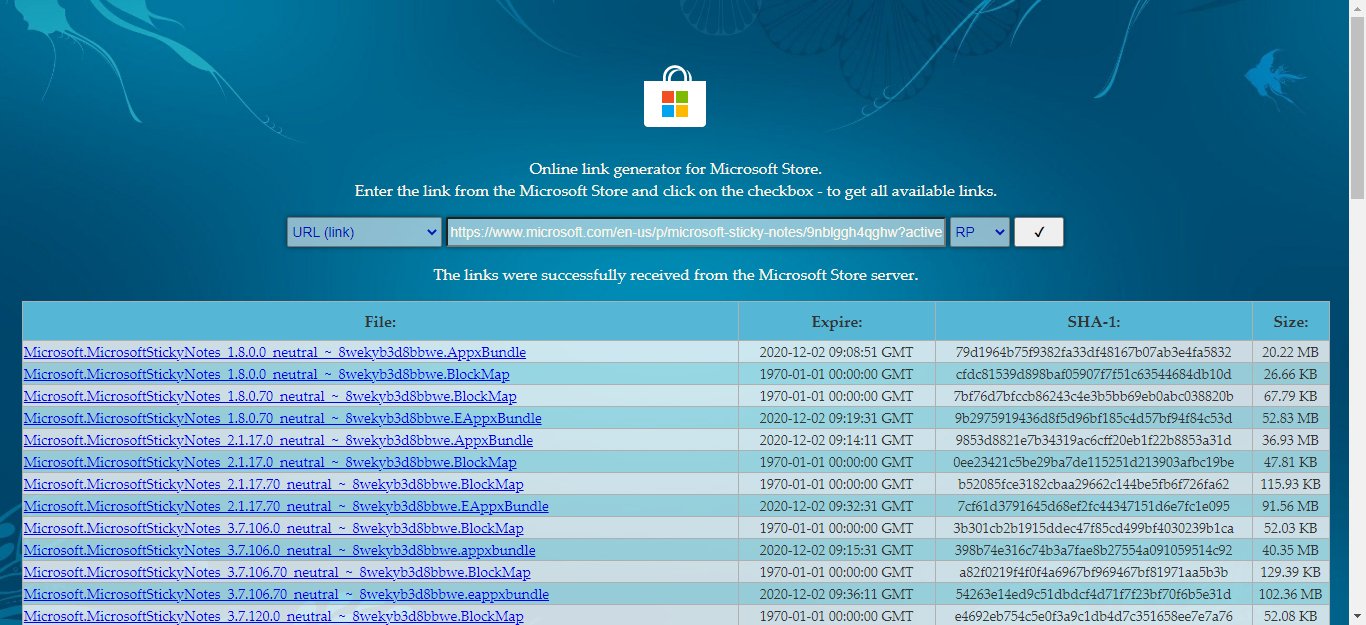Click the '52.03 KB' size cell

tap(1290, 528)
